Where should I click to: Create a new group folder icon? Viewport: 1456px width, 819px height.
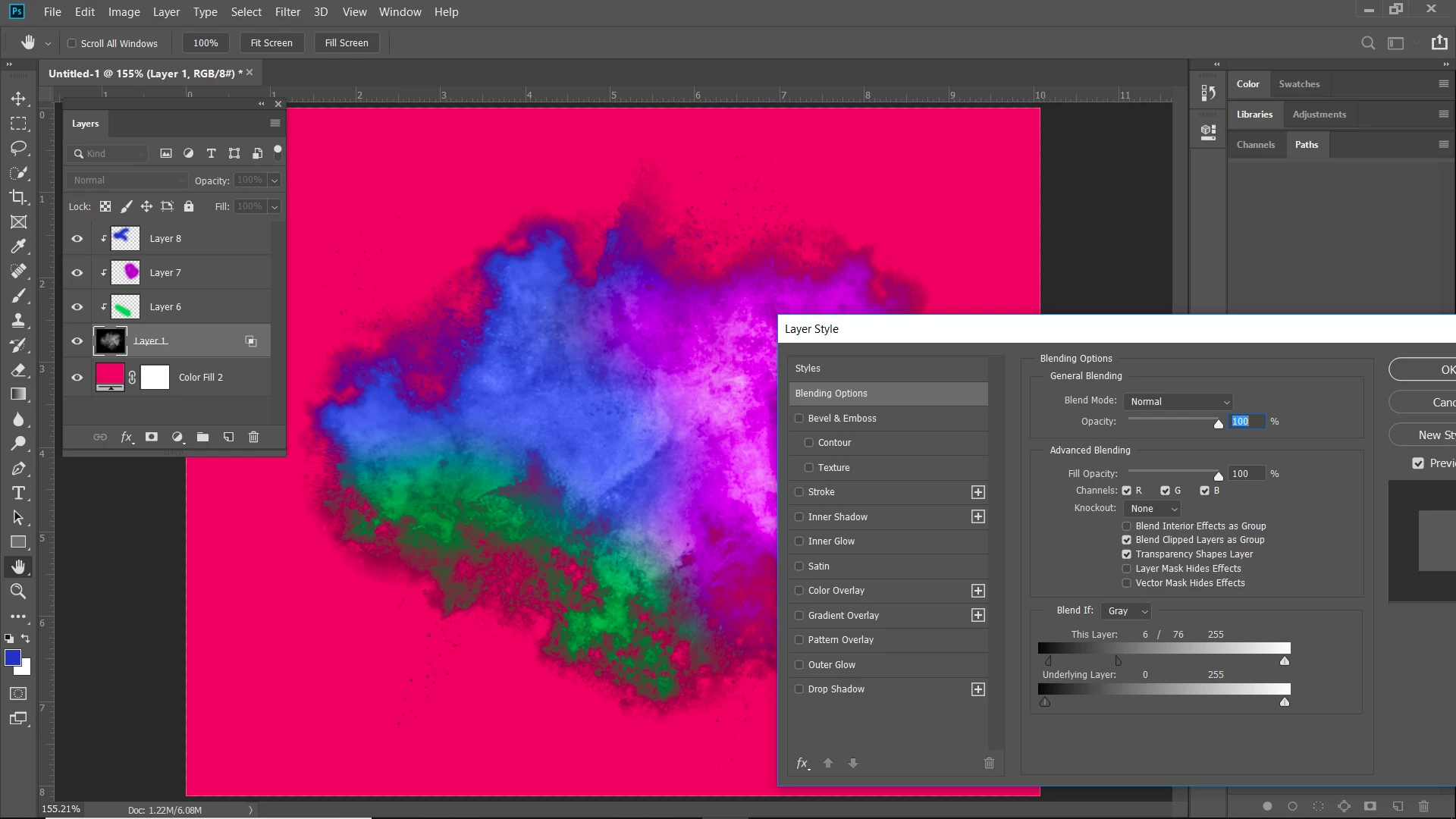click(x=202, y=437)
